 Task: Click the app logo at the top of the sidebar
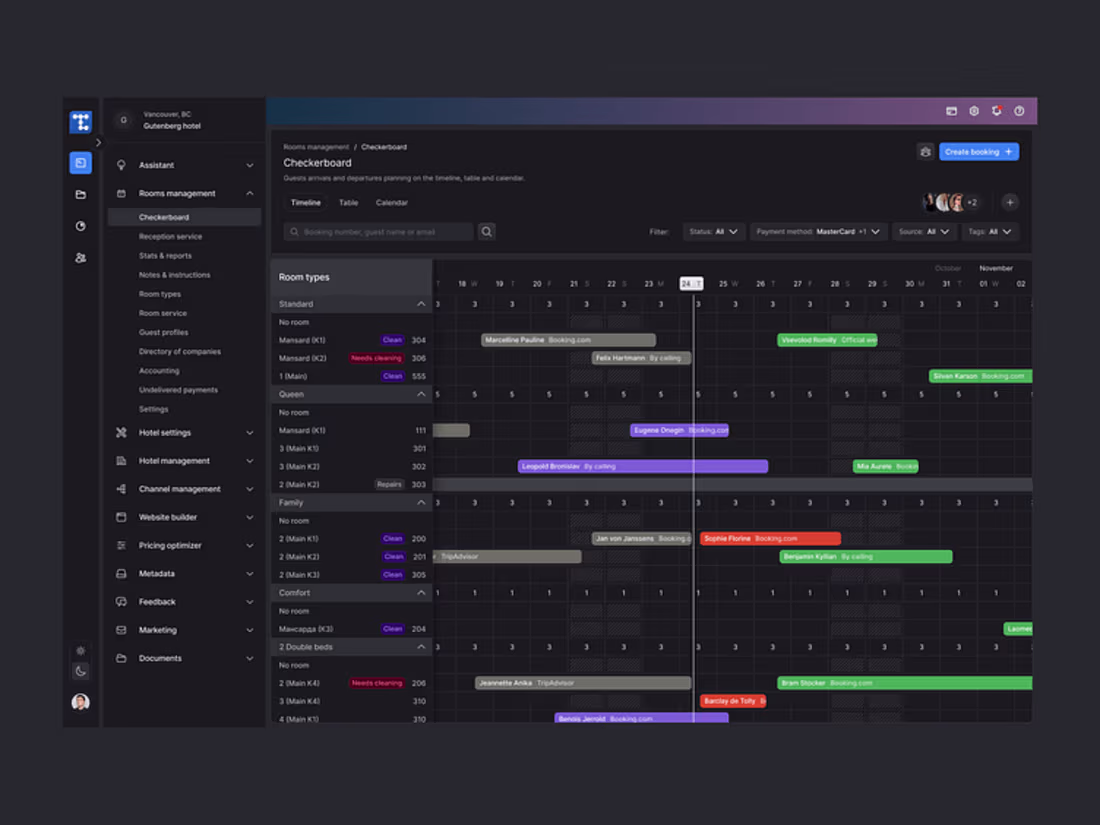(x=80, y=121)
